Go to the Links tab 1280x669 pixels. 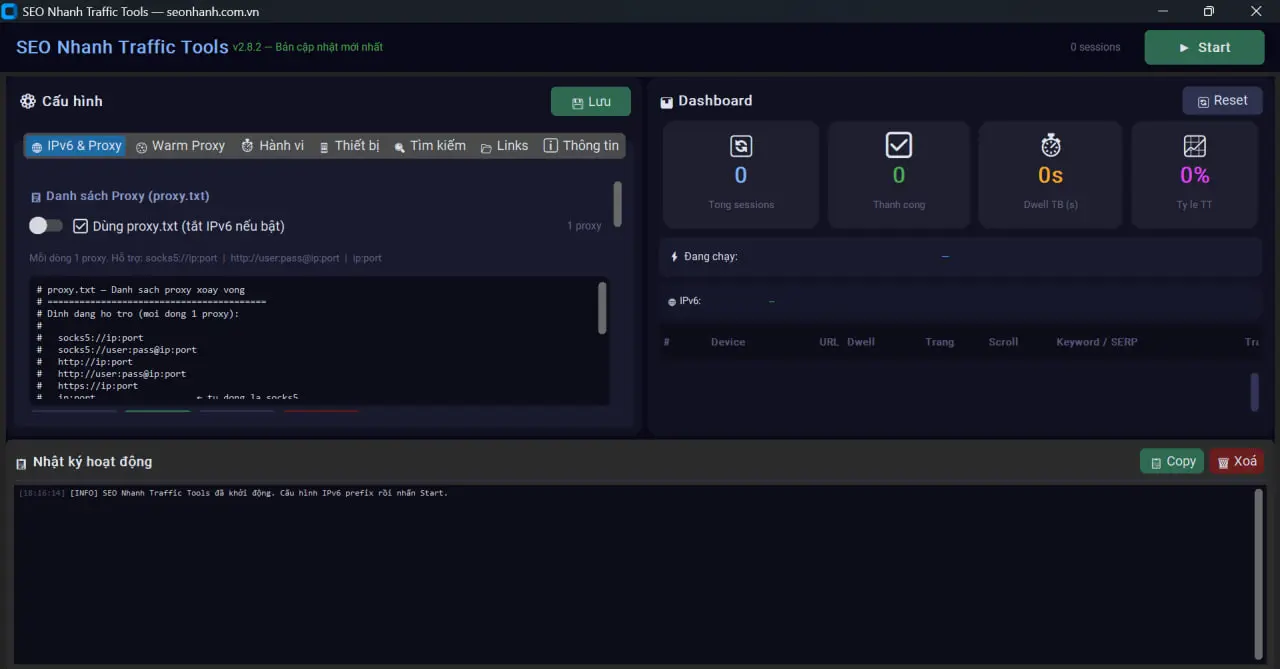[504, 146]
